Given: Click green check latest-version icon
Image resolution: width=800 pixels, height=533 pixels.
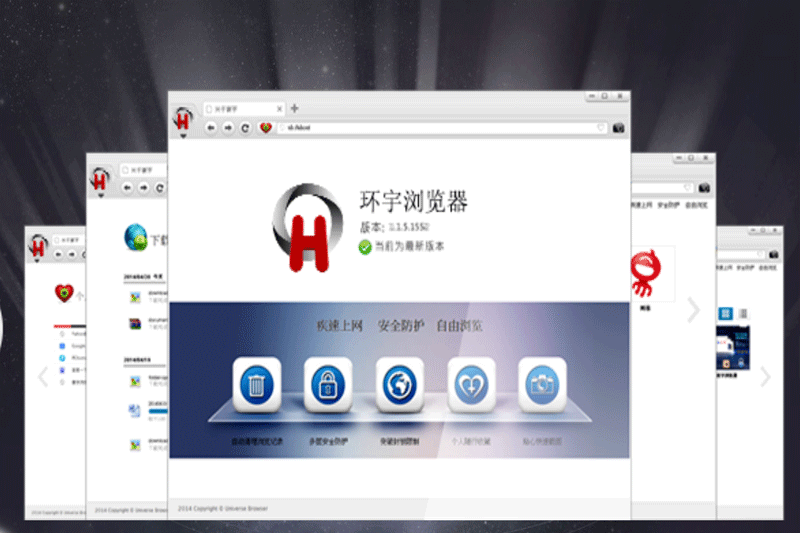Looking at the screenshot, I should pyautogui.click(x=365, y=247).
